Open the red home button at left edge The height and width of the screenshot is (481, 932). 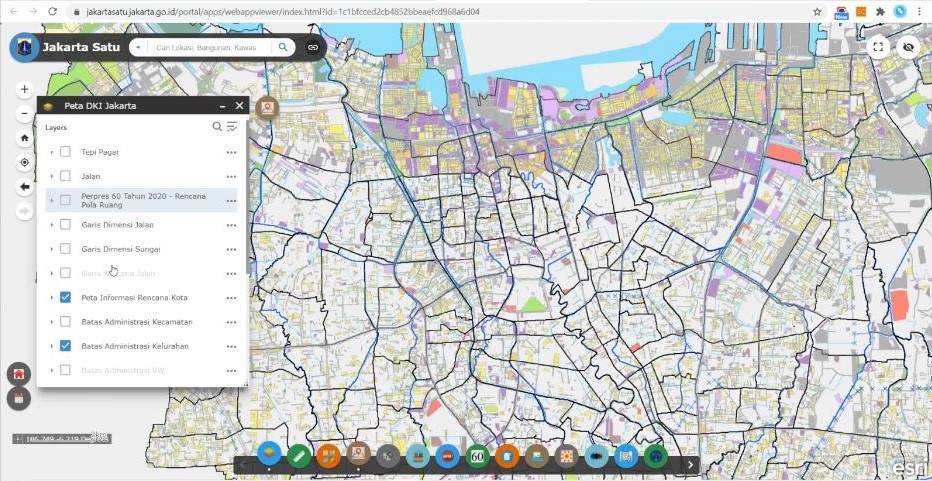click(19, 374)
